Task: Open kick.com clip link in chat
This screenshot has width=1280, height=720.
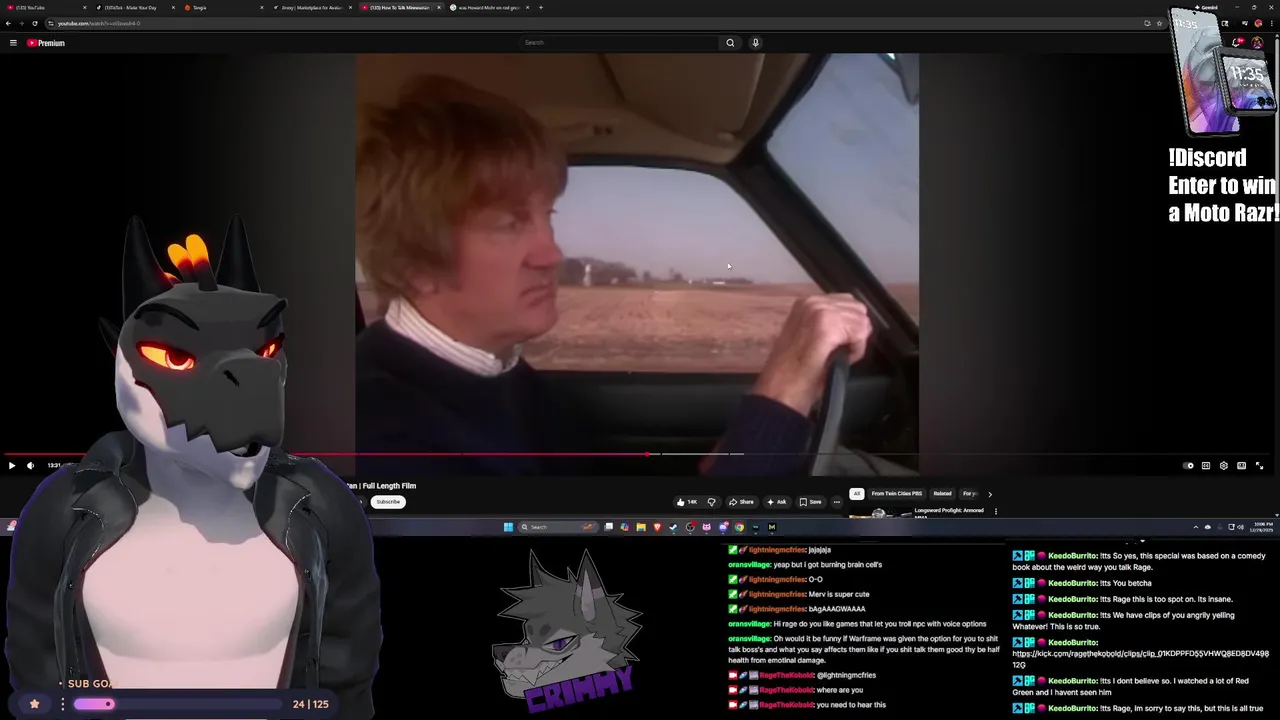Action: (x=1140, y=659)
